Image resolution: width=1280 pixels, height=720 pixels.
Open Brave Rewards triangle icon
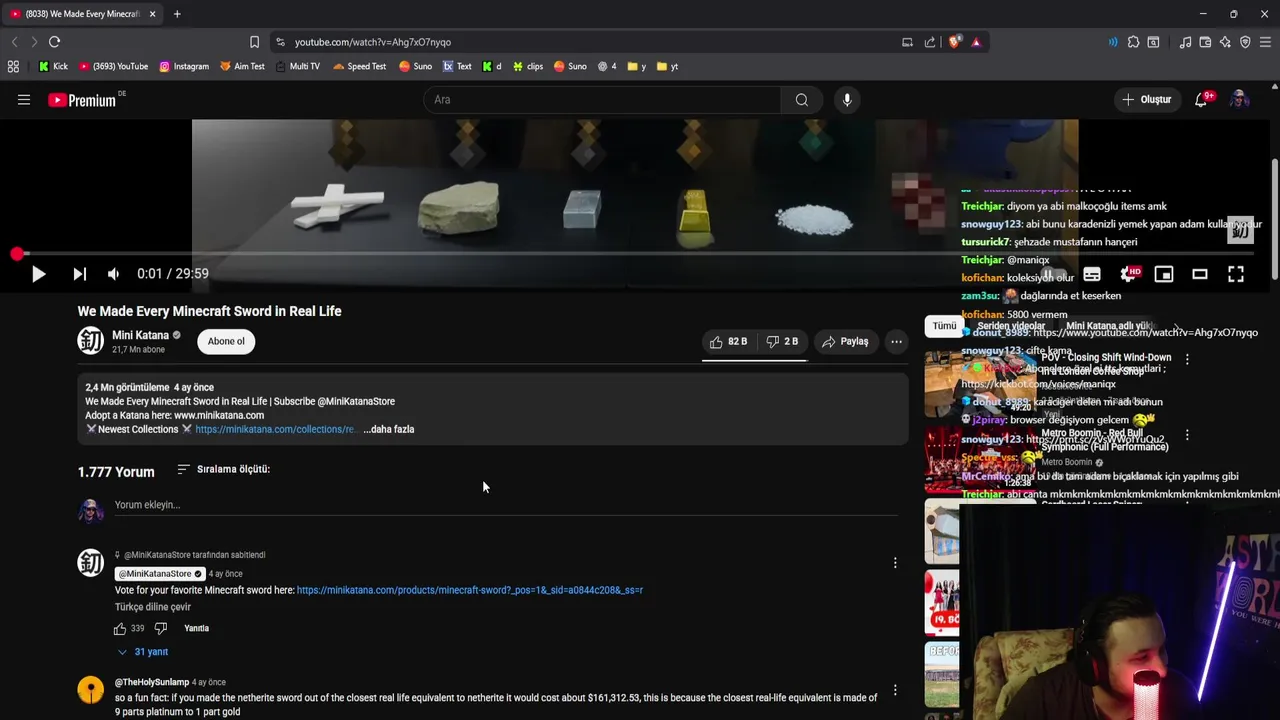(976, 42)
